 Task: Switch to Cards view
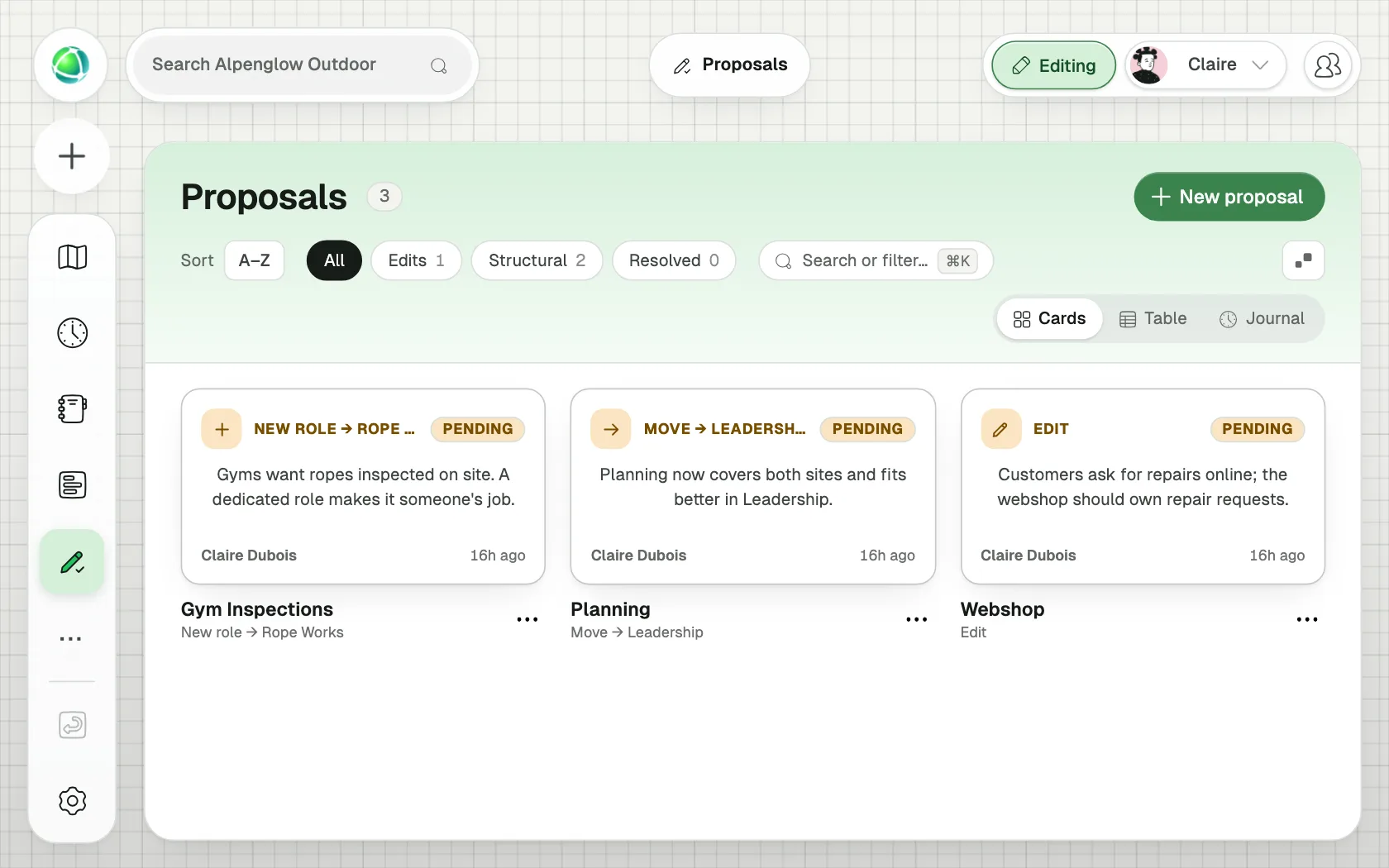pyautogui.click(x=1050, y=318)
